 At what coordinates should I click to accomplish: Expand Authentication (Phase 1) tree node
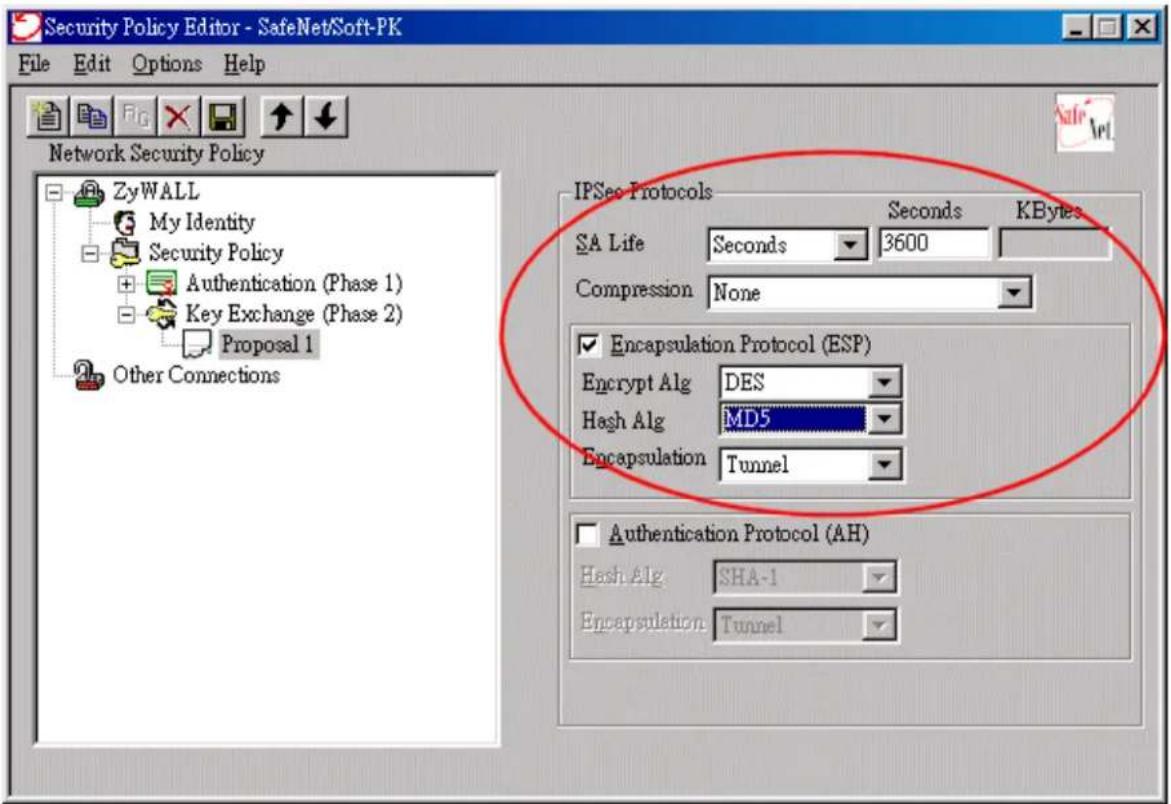coord(126,284)
